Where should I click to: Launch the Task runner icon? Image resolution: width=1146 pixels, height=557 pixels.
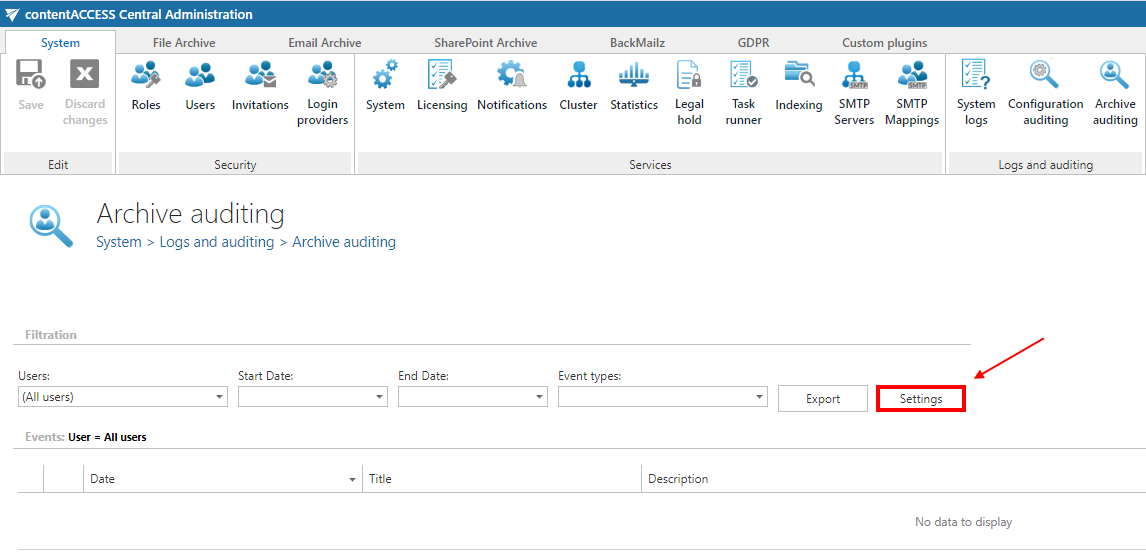743,93
